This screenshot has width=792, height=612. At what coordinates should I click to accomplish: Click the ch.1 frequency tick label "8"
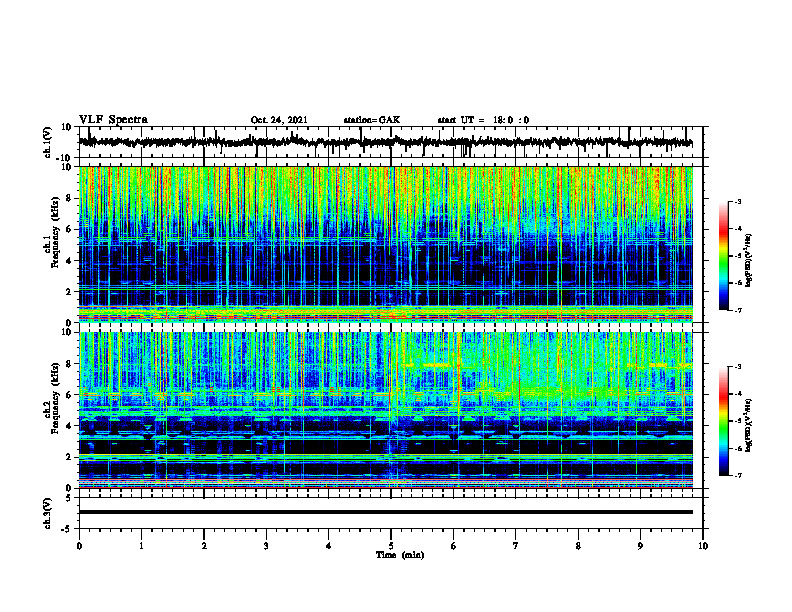pos(70,198)
